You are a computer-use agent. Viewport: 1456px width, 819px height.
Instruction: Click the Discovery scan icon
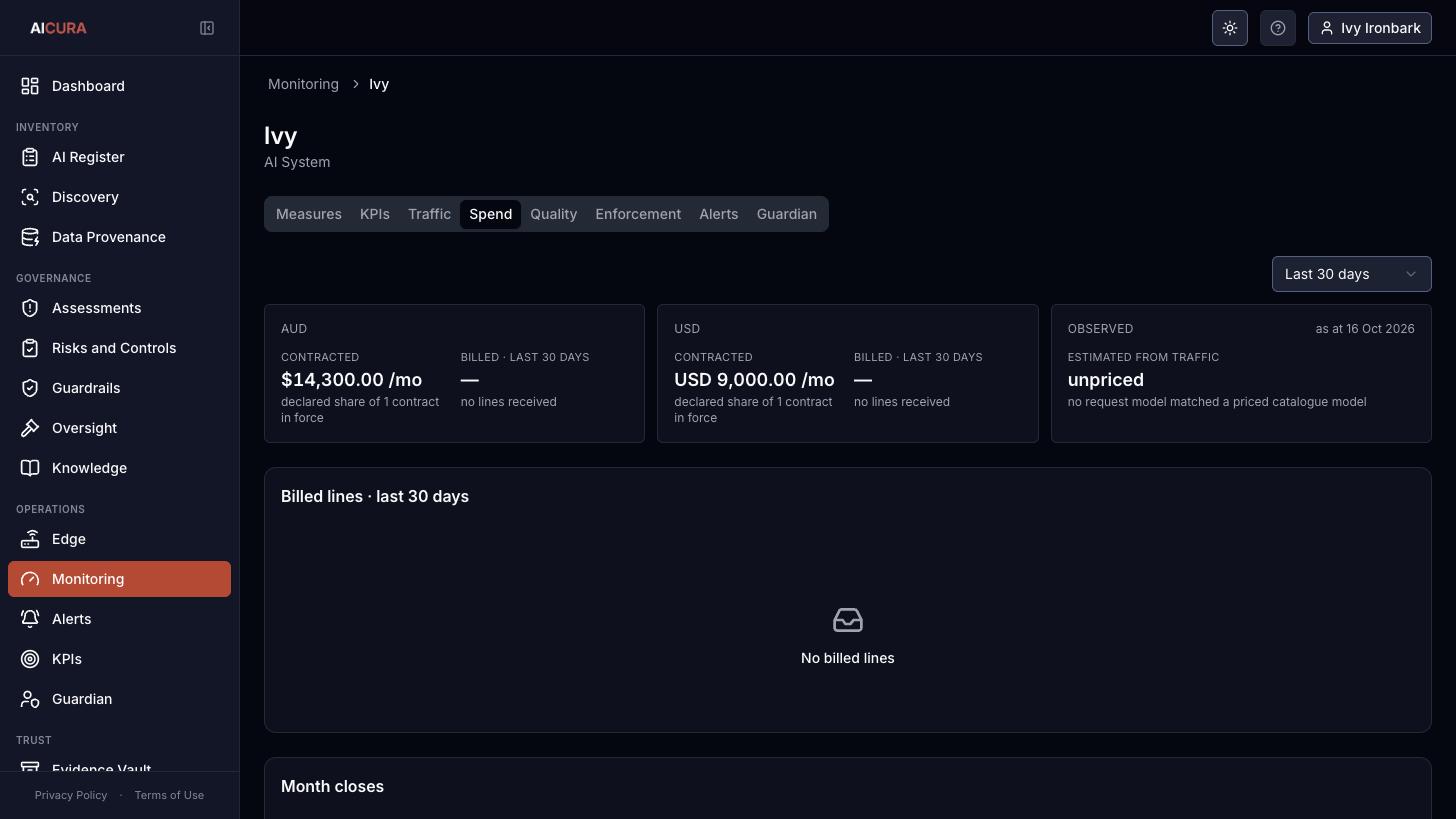tap(30, 197)
